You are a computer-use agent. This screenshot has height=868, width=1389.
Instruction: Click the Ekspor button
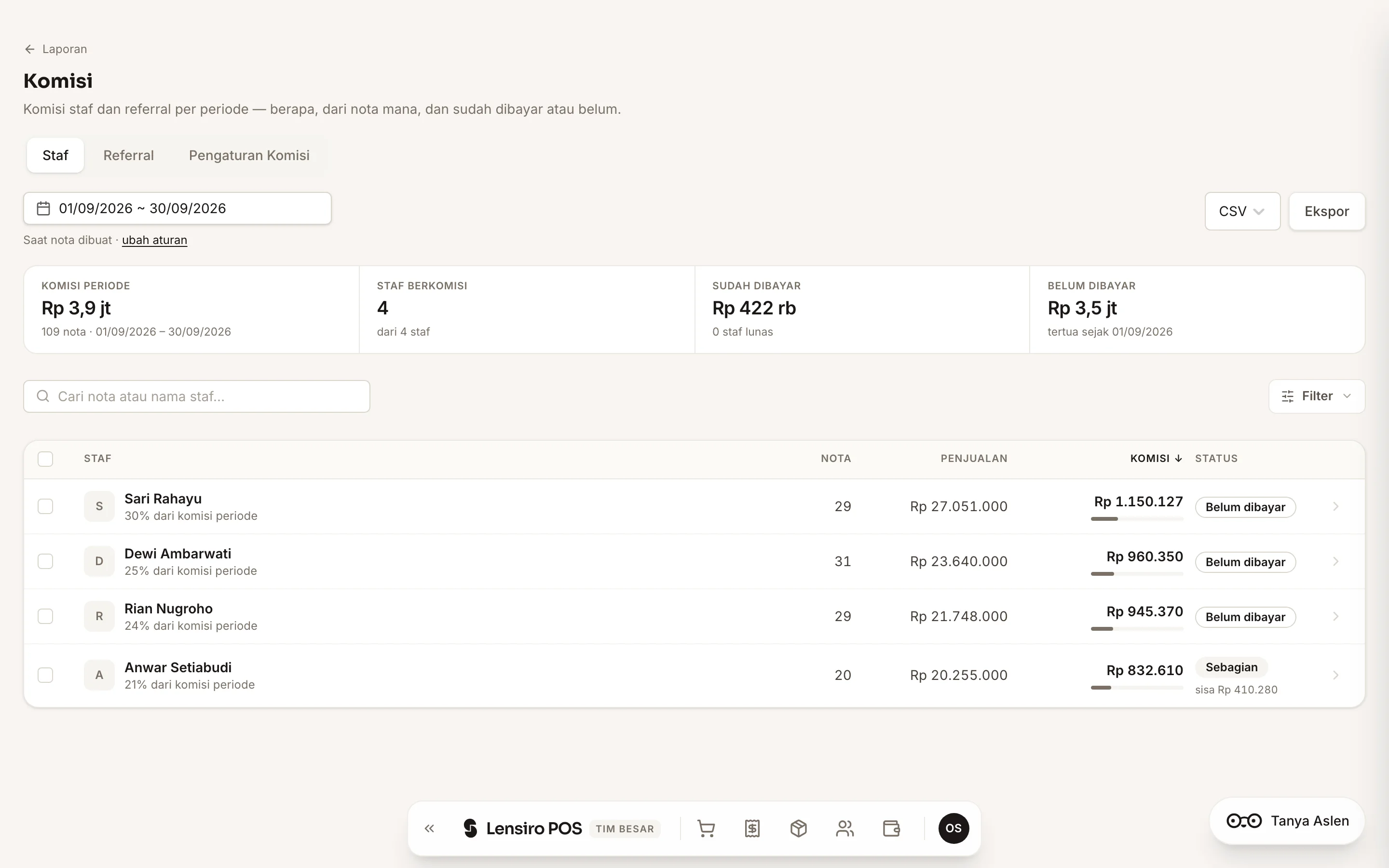point(1327,211)
